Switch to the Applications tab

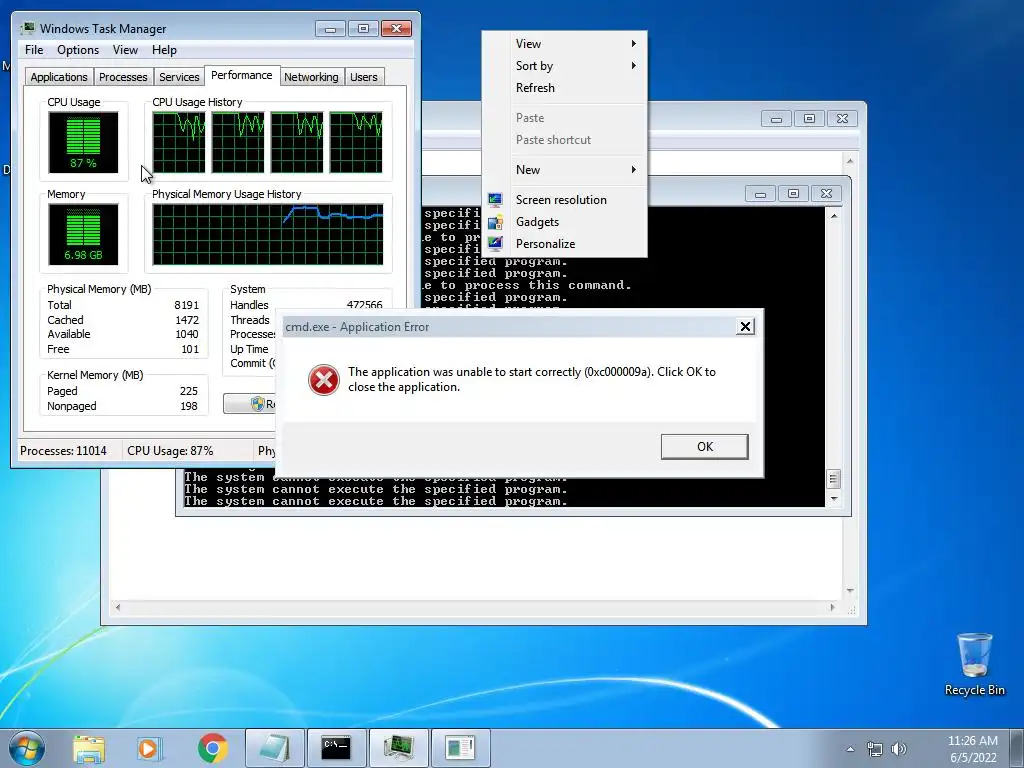pos(59,77)
